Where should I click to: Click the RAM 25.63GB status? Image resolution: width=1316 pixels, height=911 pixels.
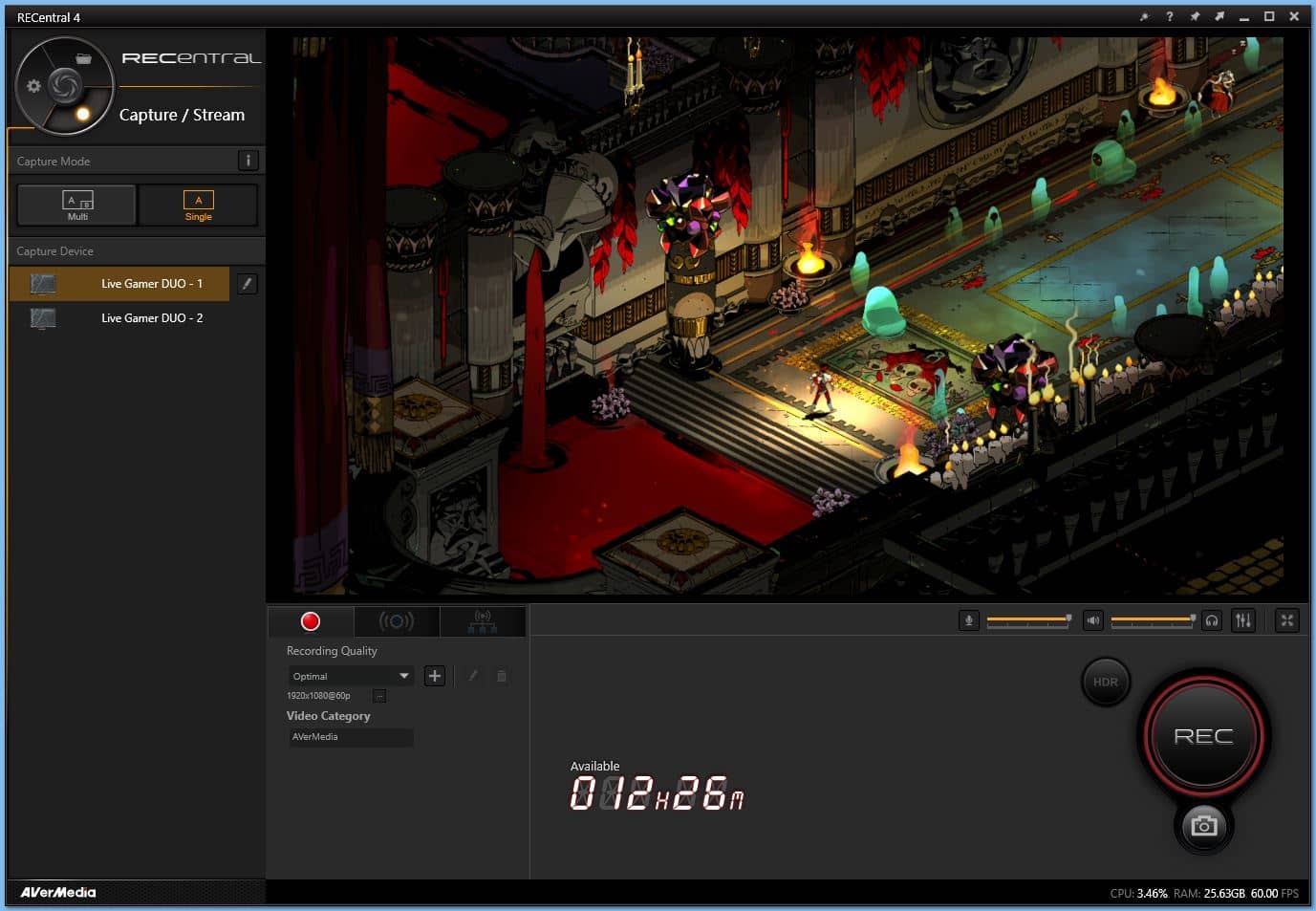[1209, 893]
